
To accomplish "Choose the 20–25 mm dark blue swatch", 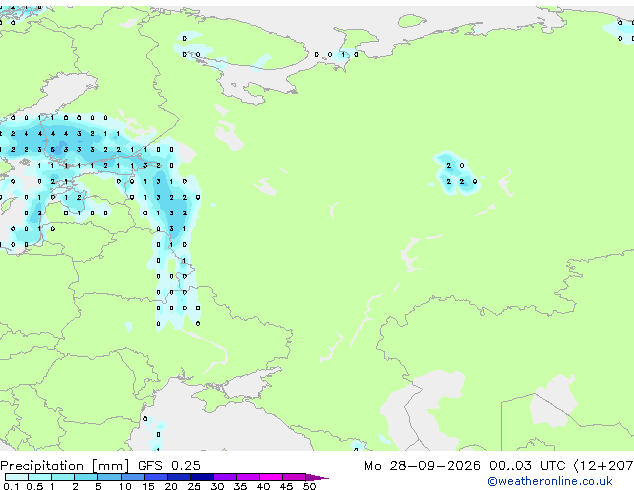I will point(178,477).
